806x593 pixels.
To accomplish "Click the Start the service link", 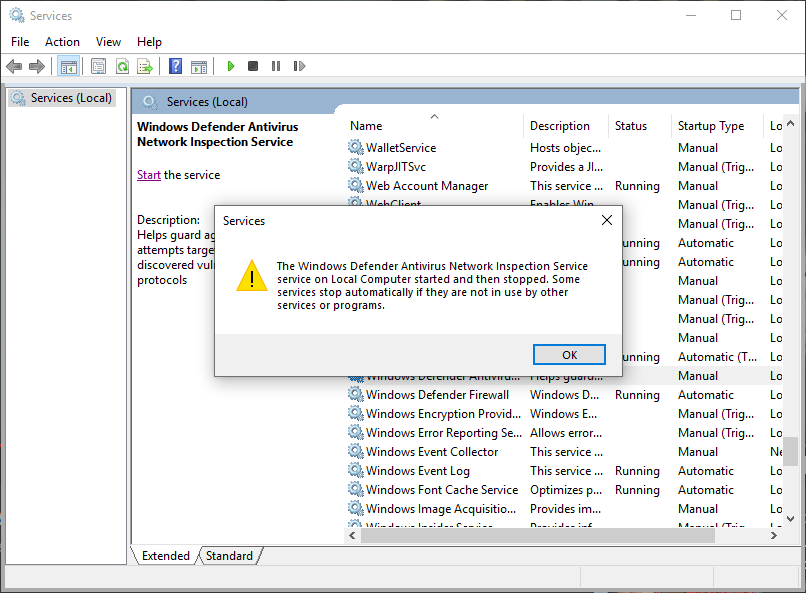I will (149, 175).
